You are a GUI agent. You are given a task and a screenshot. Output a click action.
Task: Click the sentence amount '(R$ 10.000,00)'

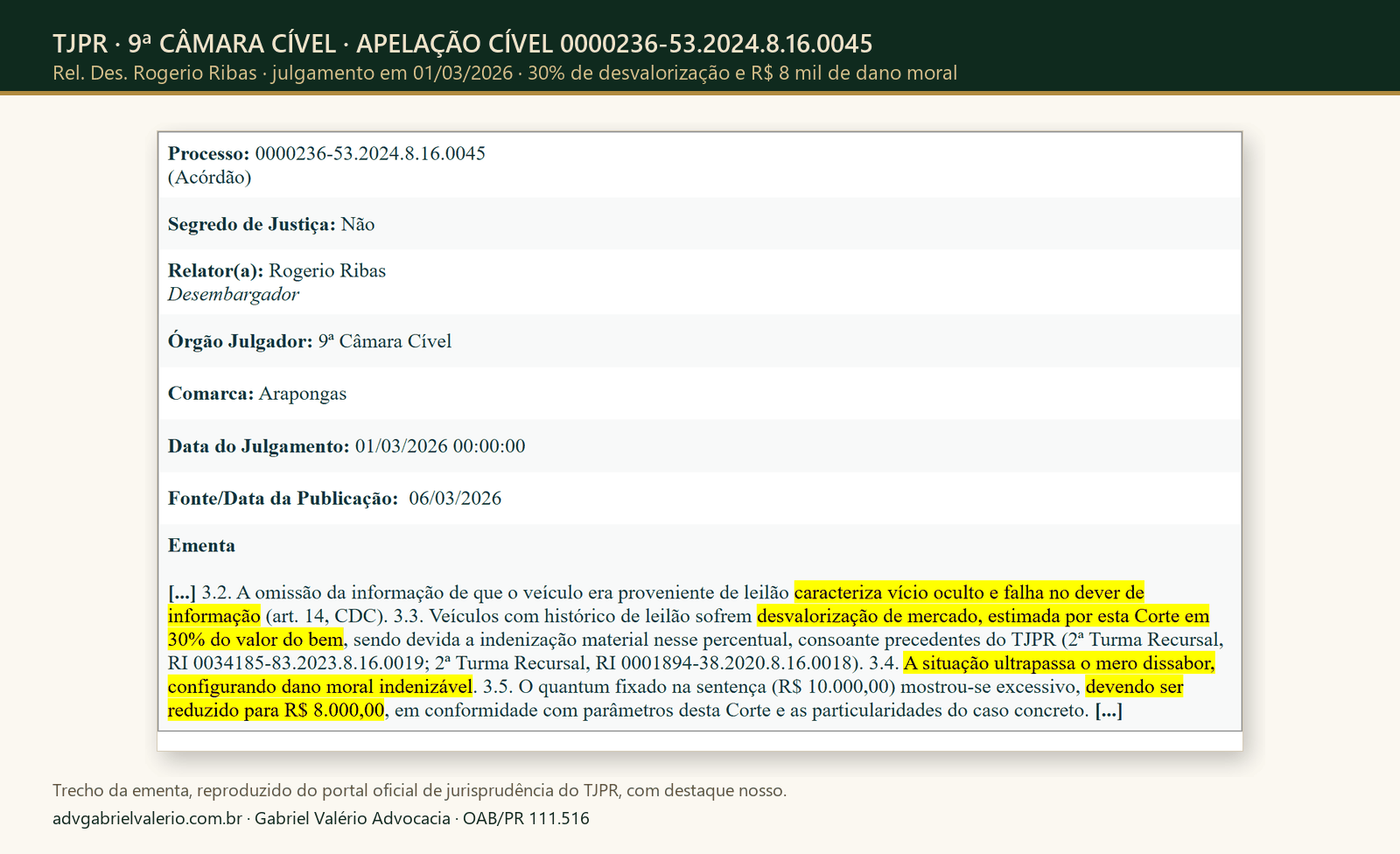(x=833, y=687)
